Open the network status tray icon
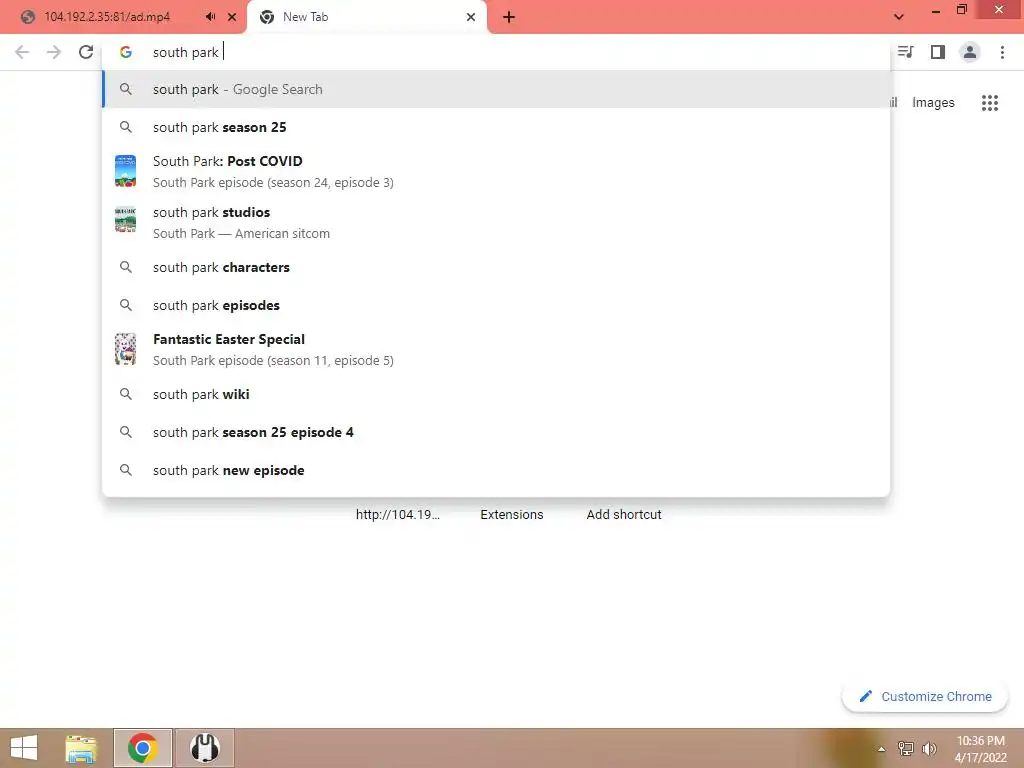 pos(905,748)
